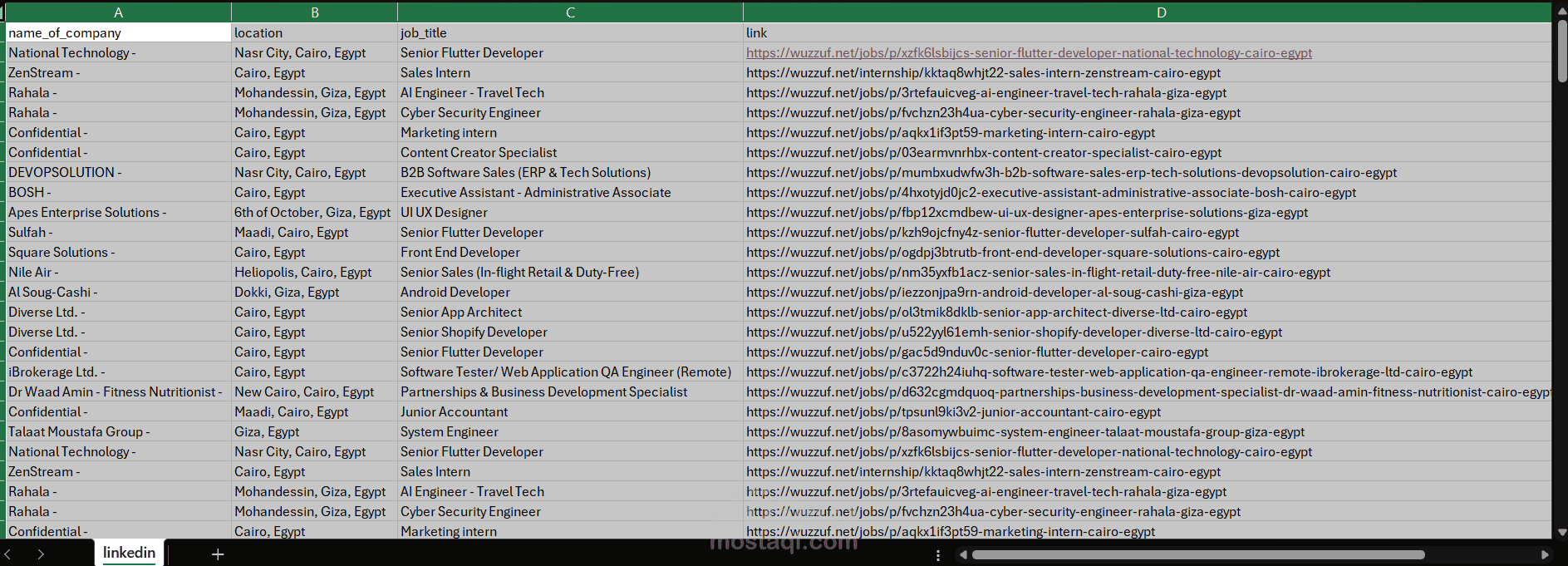Select the Dokki, Giza, Egypt cell
The image size is (1568, 566).
pyautogui.click(x=315, y=292)
